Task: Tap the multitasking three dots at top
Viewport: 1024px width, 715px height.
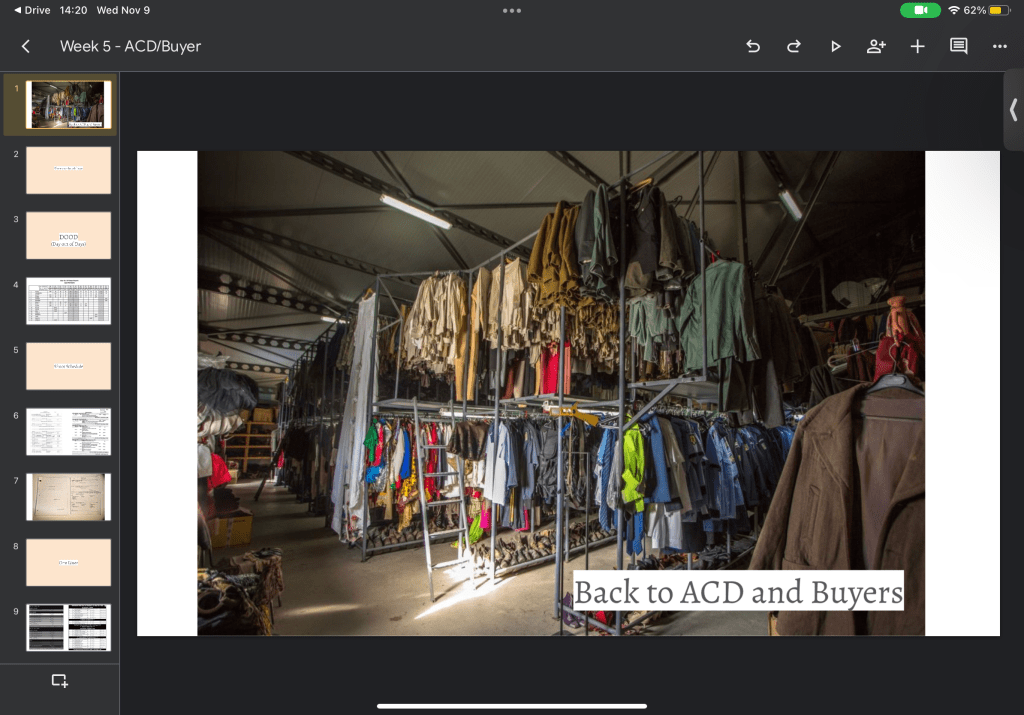Action: point(512,10)
